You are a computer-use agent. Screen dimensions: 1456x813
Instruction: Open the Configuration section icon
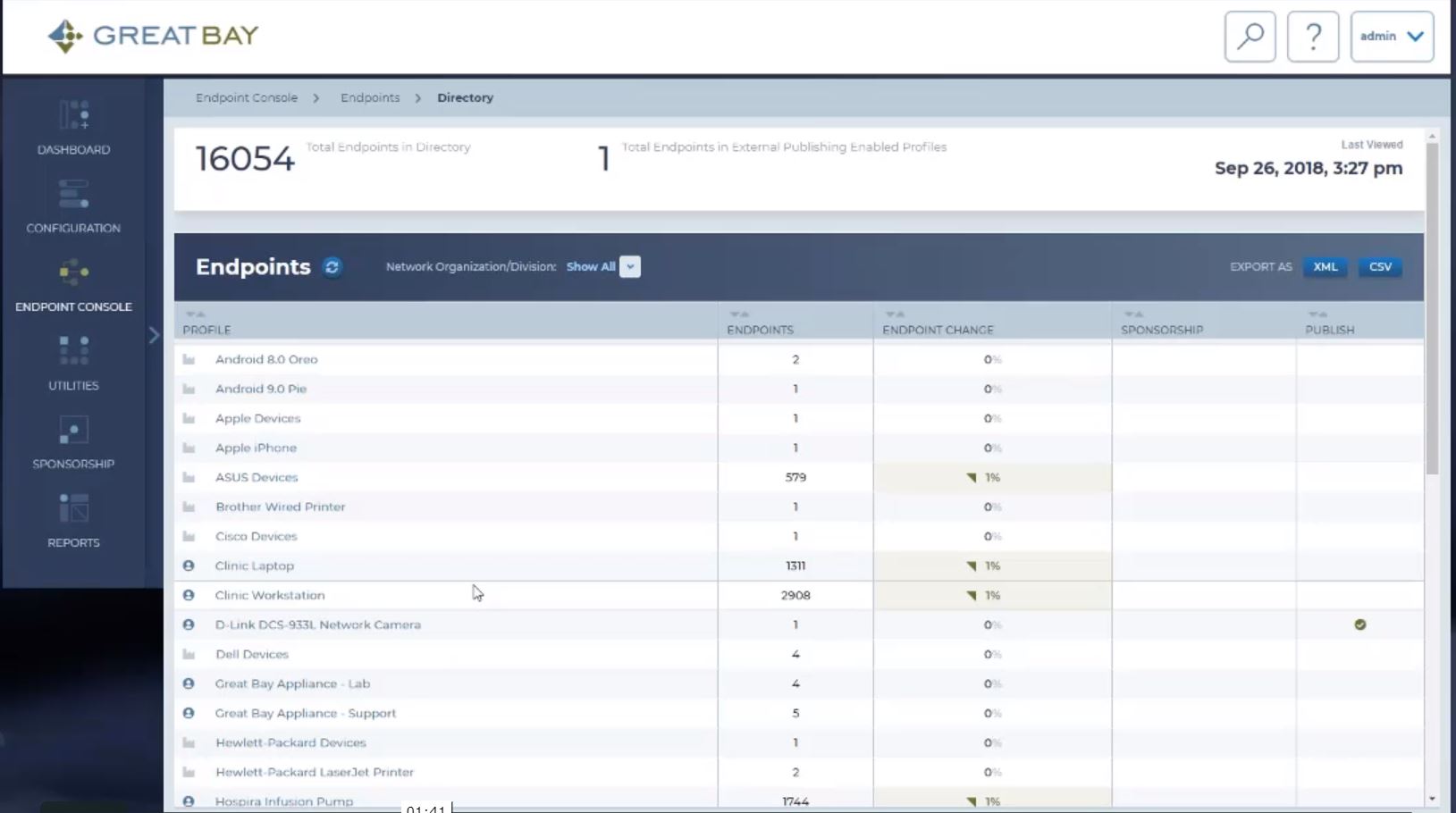pyautogui.click(x=73, y=194)
